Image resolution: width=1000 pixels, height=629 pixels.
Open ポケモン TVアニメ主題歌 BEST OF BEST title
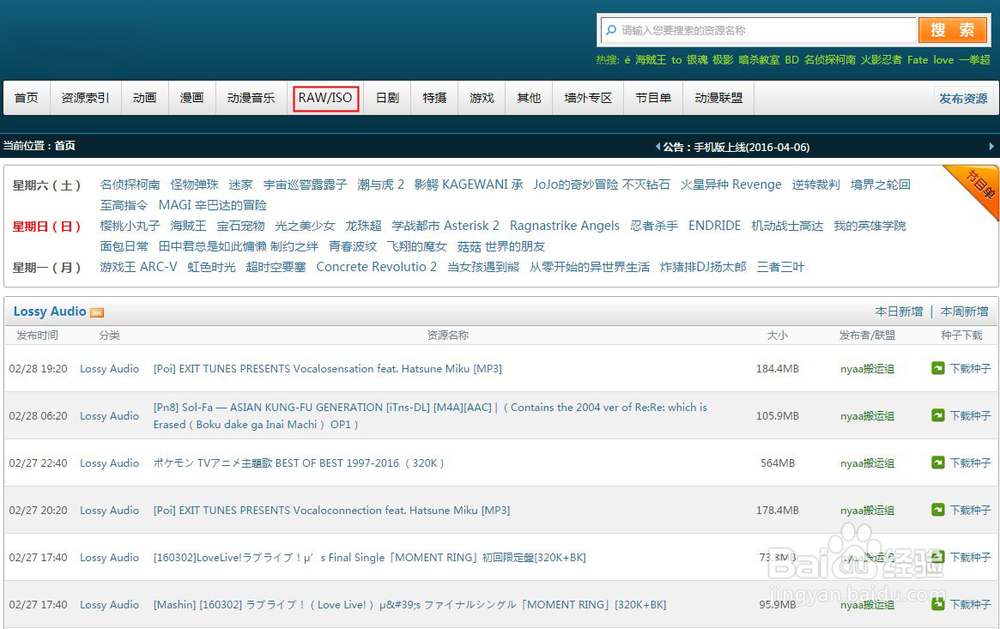pos(298,463)
